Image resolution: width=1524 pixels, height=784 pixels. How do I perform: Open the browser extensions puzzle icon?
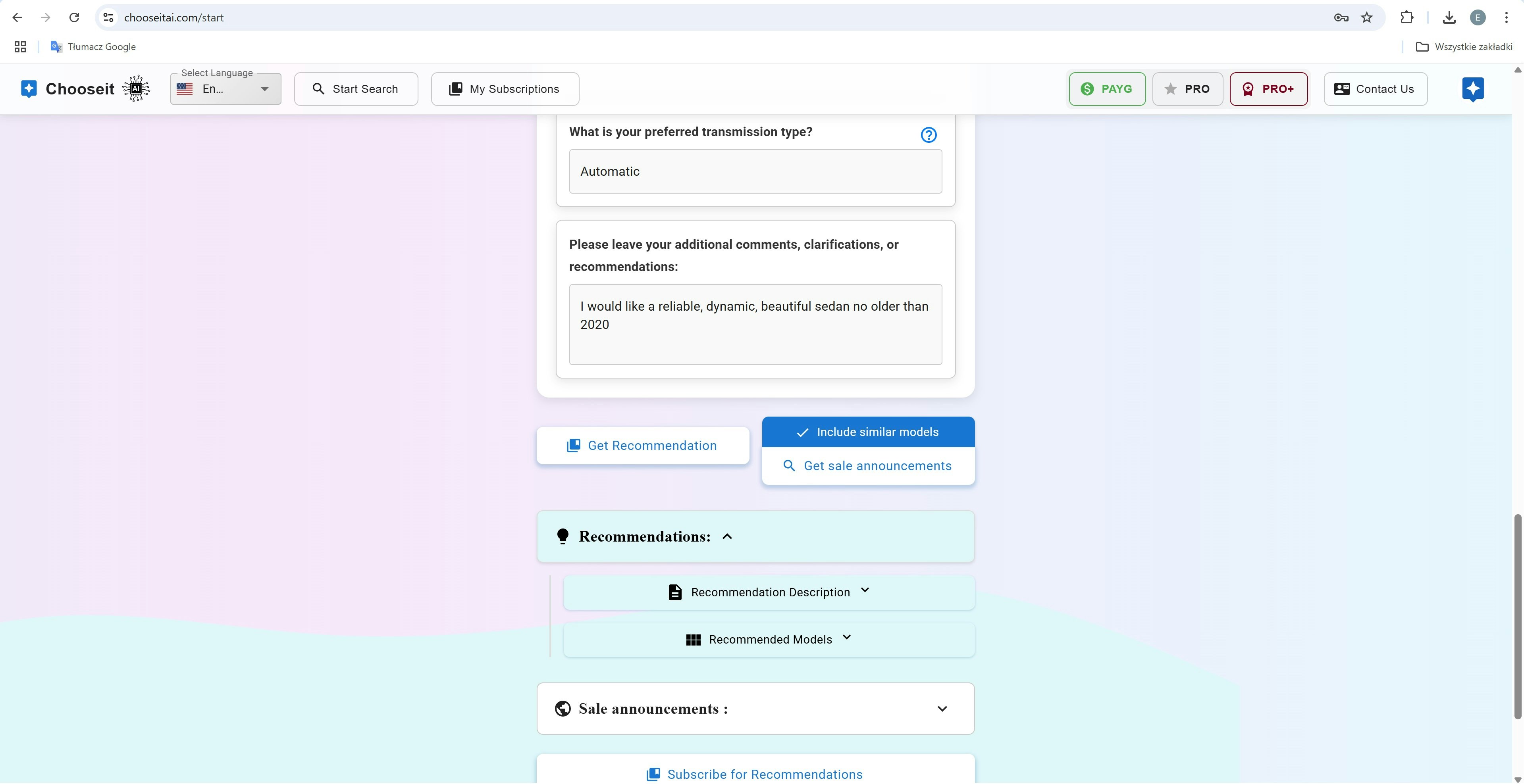(x=1407, y=18)
